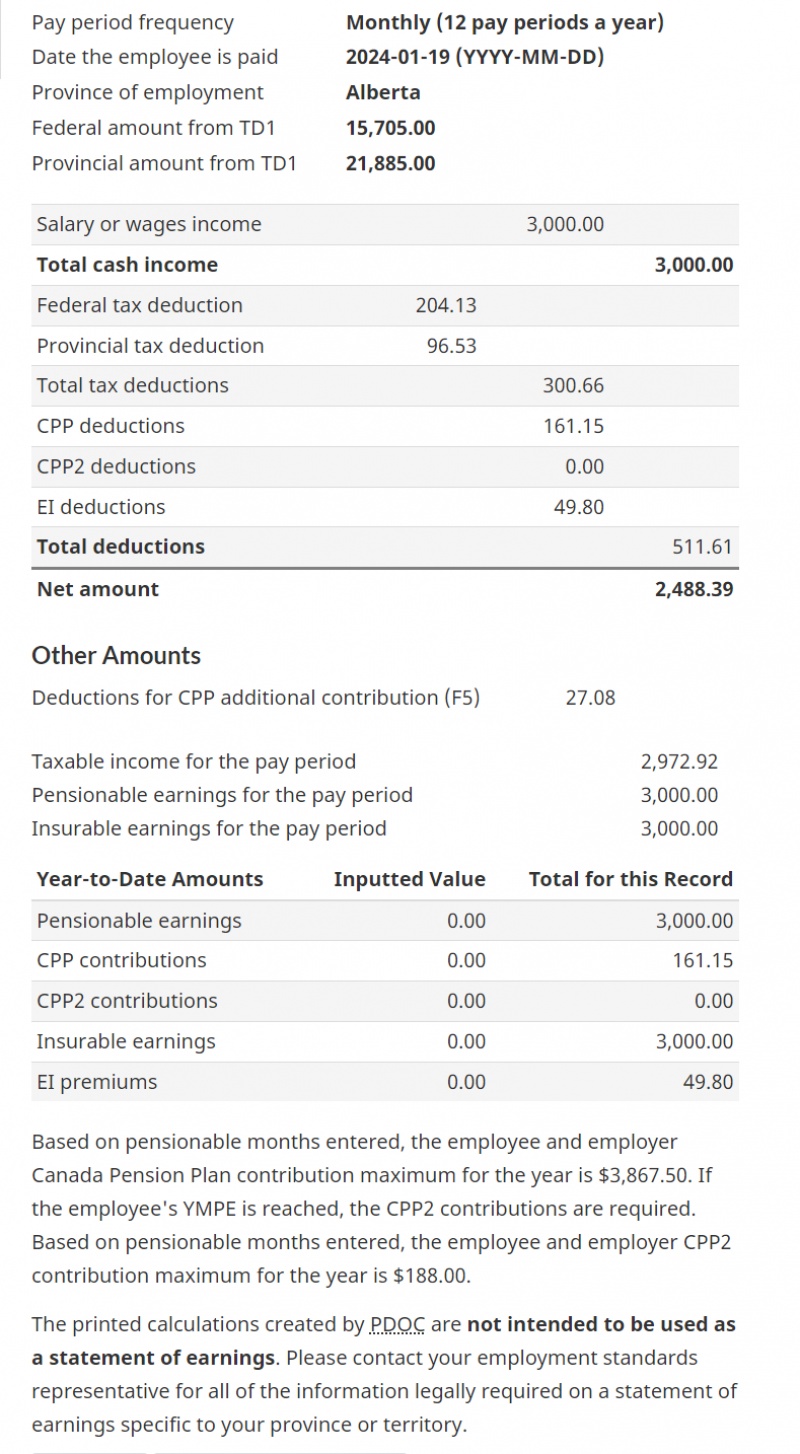
Task: Click the EI deductions amount 49.80
Action: pos(579,507)
